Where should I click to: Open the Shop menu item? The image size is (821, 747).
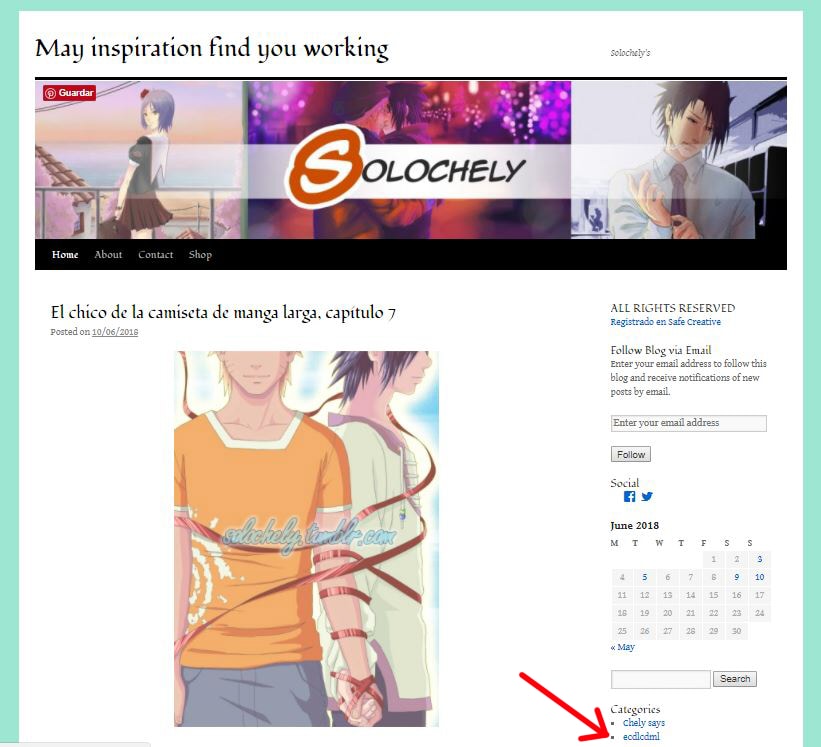point(200,255)
